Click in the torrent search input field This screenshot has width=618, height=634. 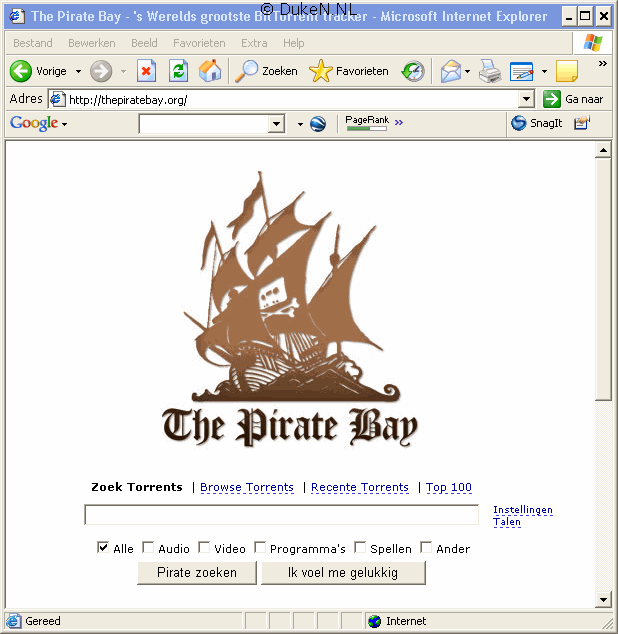tap(281, 515)
